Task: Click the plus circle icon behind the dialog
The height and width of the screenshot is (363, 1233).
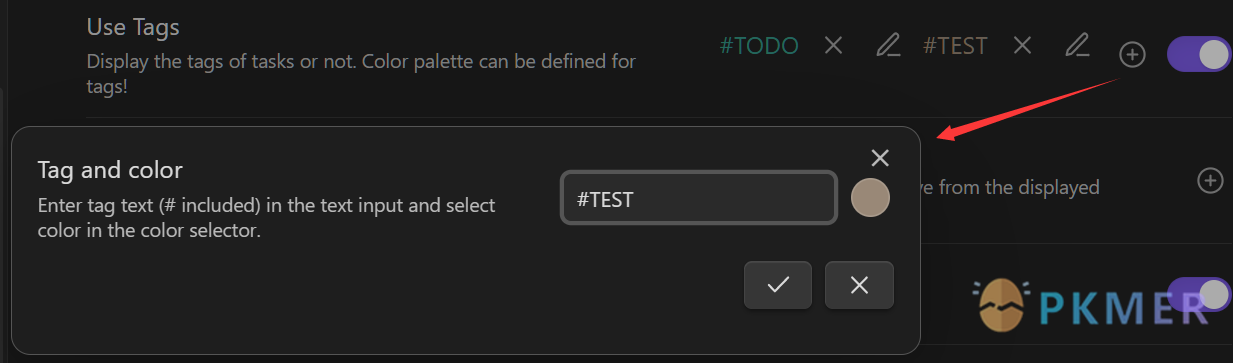Action: coord(1210,181)
